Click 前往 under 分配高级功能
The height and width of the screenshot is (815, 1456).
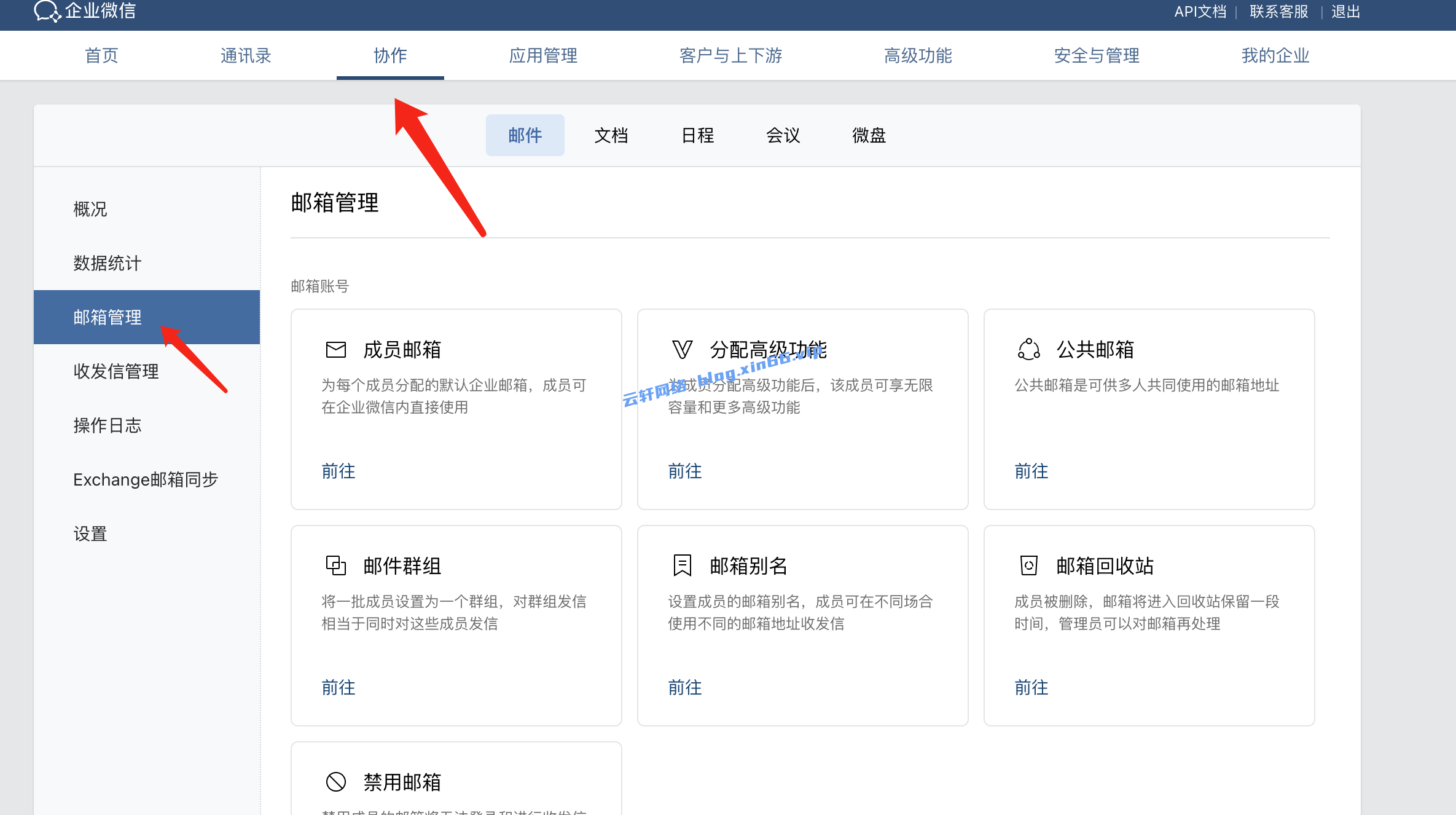pos(685,471)
